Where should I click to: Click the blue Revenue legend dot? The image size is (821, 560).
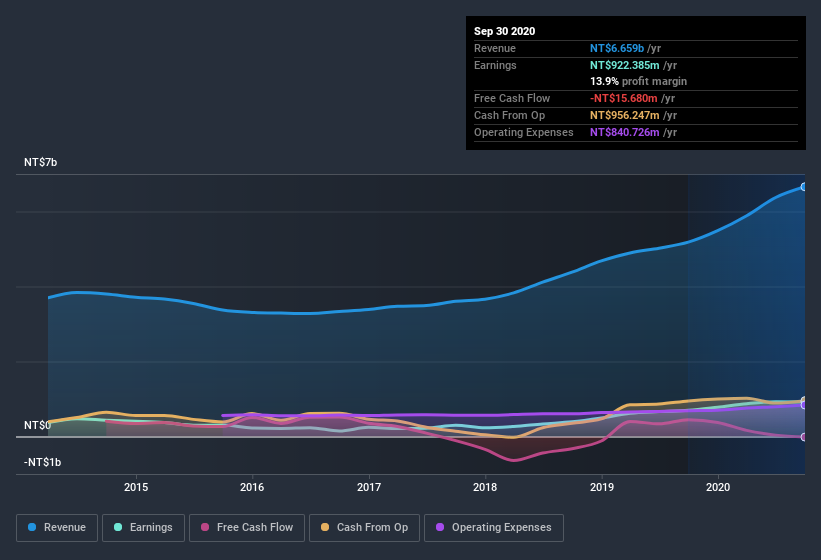pyautogui.click(x=32, y=527)
